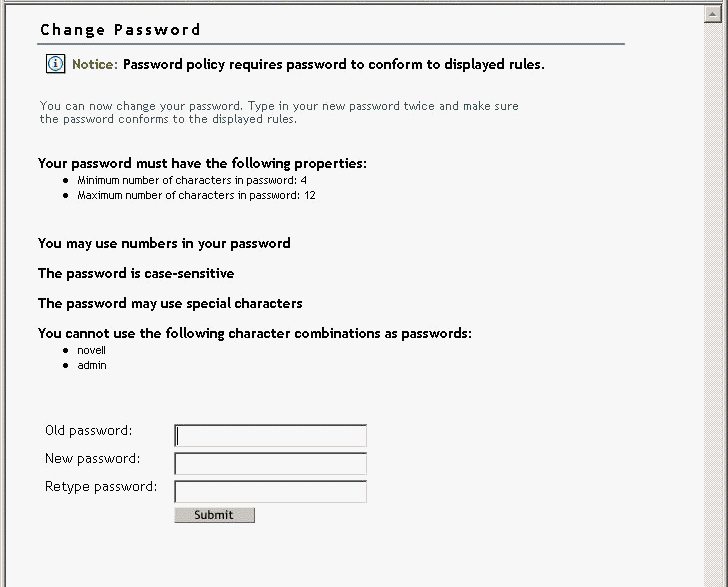This screenshot has width=728, height=587.
Task: Click the Notice info icon
Action: (55, 65)
